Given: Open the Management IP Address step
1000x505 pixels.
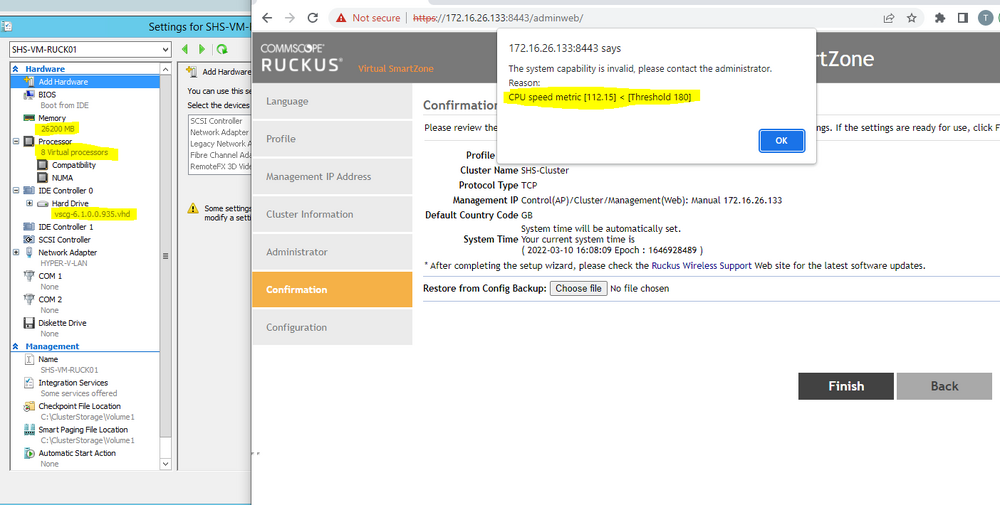Looking at the screenshot, I should tap(332, 177).
